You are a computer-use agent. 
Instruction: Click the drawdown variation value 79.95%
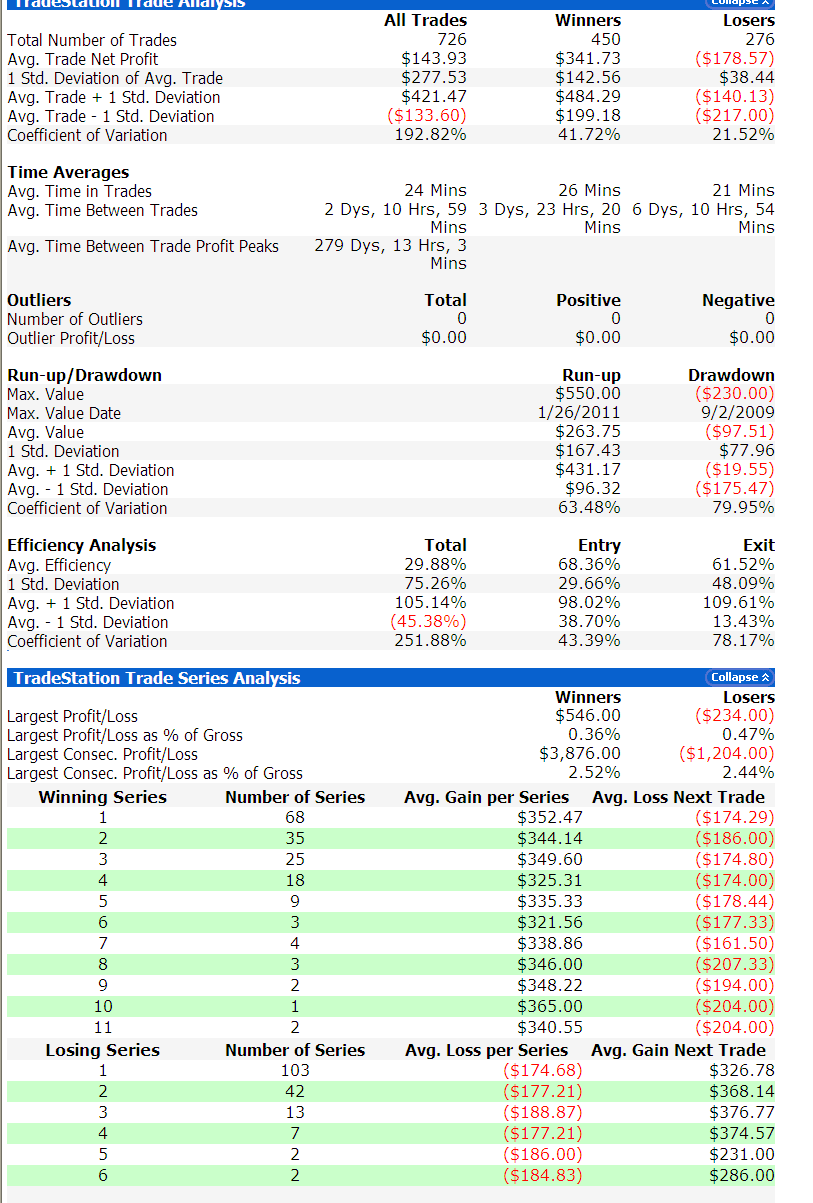pyautogui.click(x=743, y=508)
